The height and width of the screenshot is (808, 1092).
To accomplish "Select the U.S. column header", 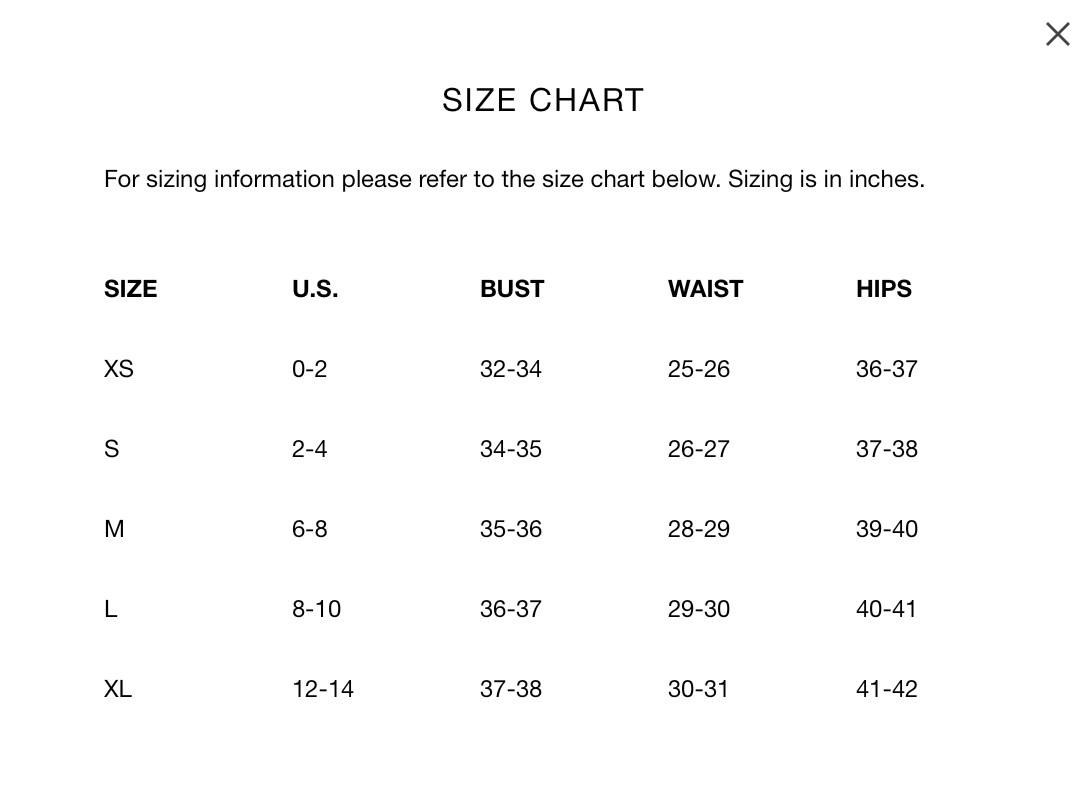I will (315, 289).
